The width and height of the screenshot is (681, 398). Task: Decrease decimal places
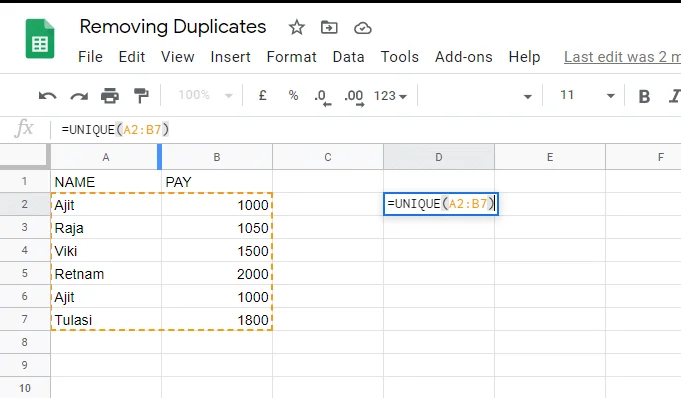click(322, 97)
